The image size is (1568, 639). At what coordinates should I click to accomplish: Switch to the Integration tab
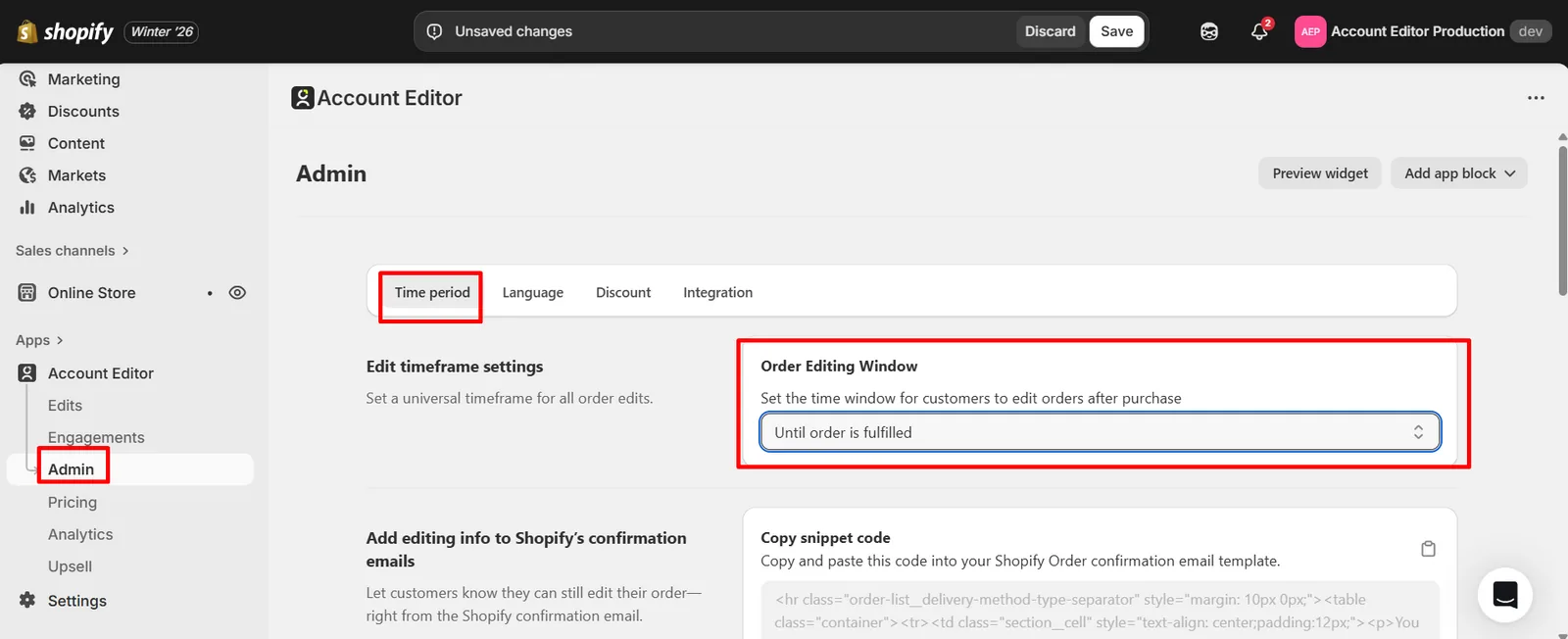point(718,292)
